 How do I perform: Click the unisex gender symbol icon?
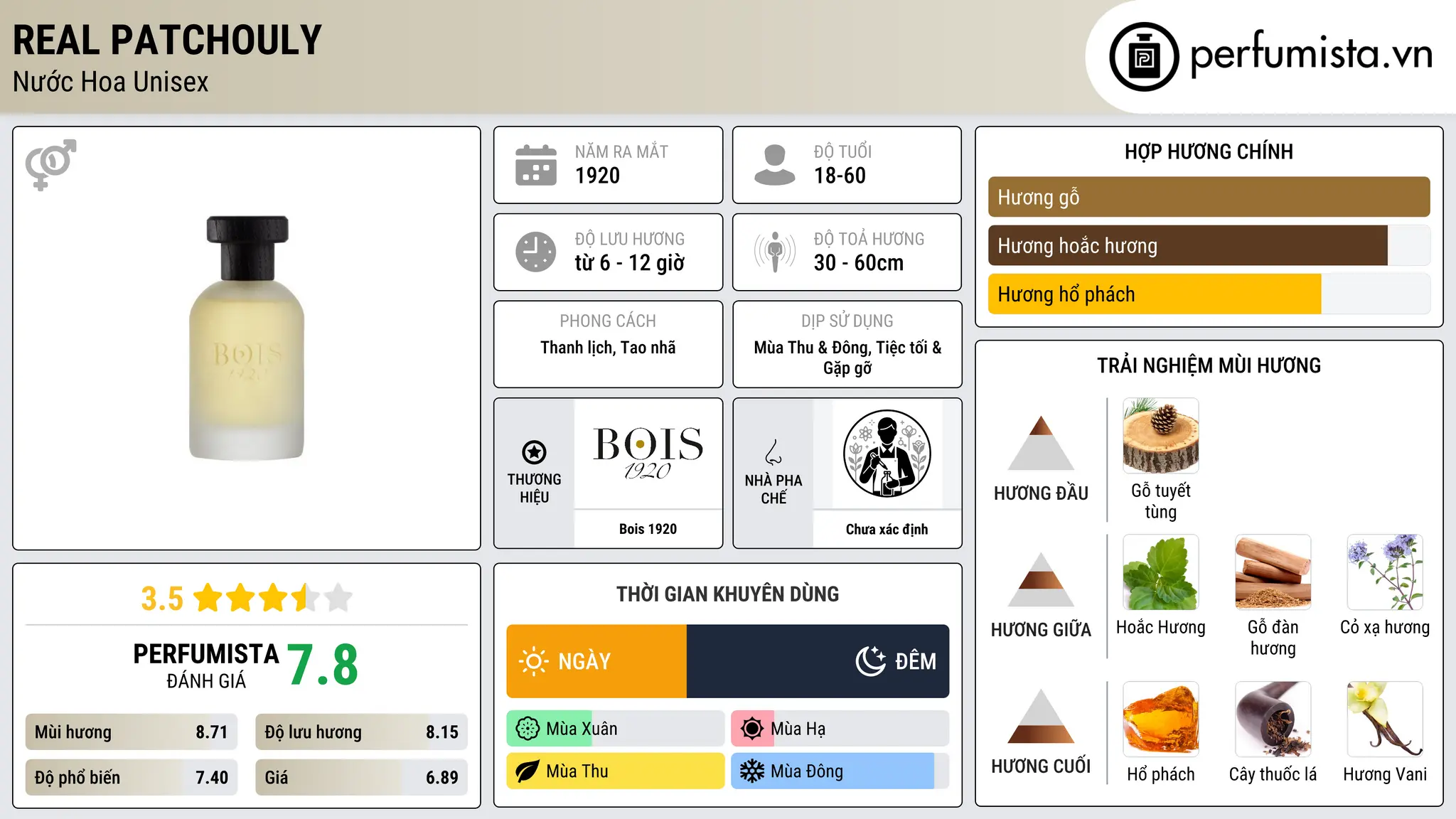(50, 165)
